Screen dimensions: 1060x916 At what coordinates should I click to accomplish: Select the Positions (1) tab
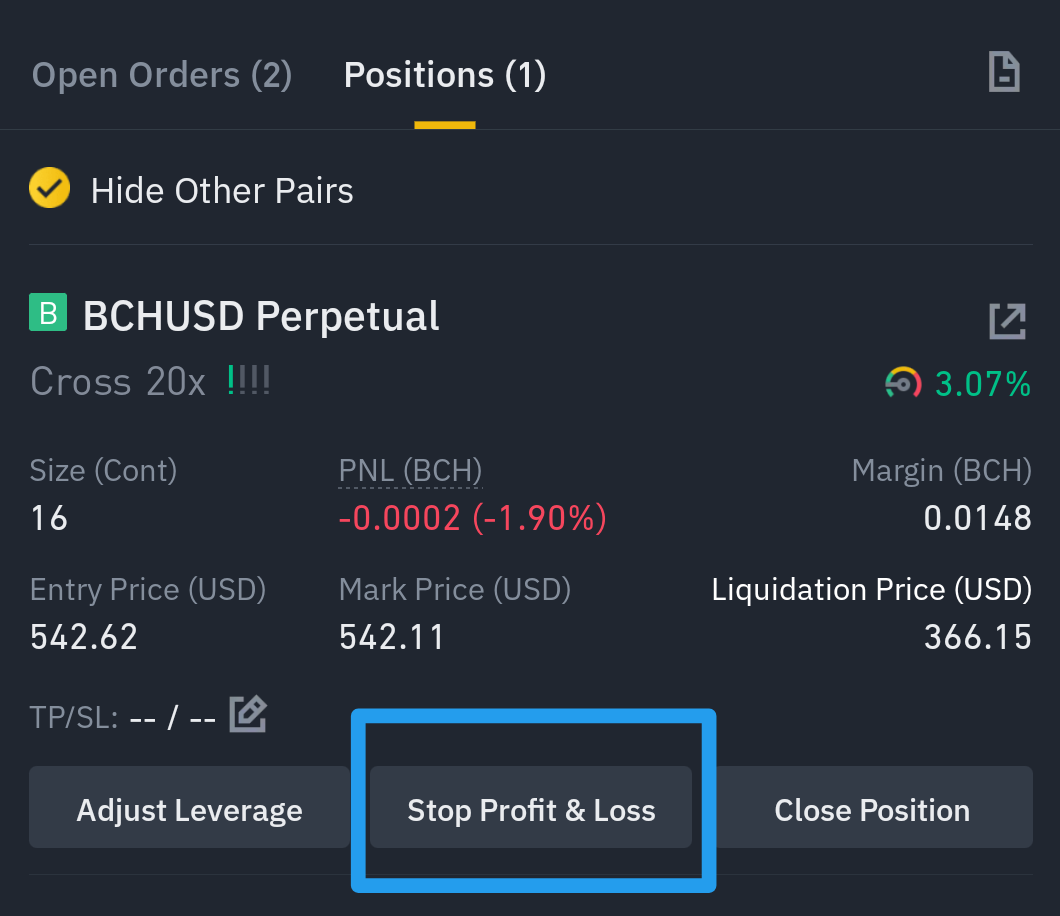coord(445,74)
